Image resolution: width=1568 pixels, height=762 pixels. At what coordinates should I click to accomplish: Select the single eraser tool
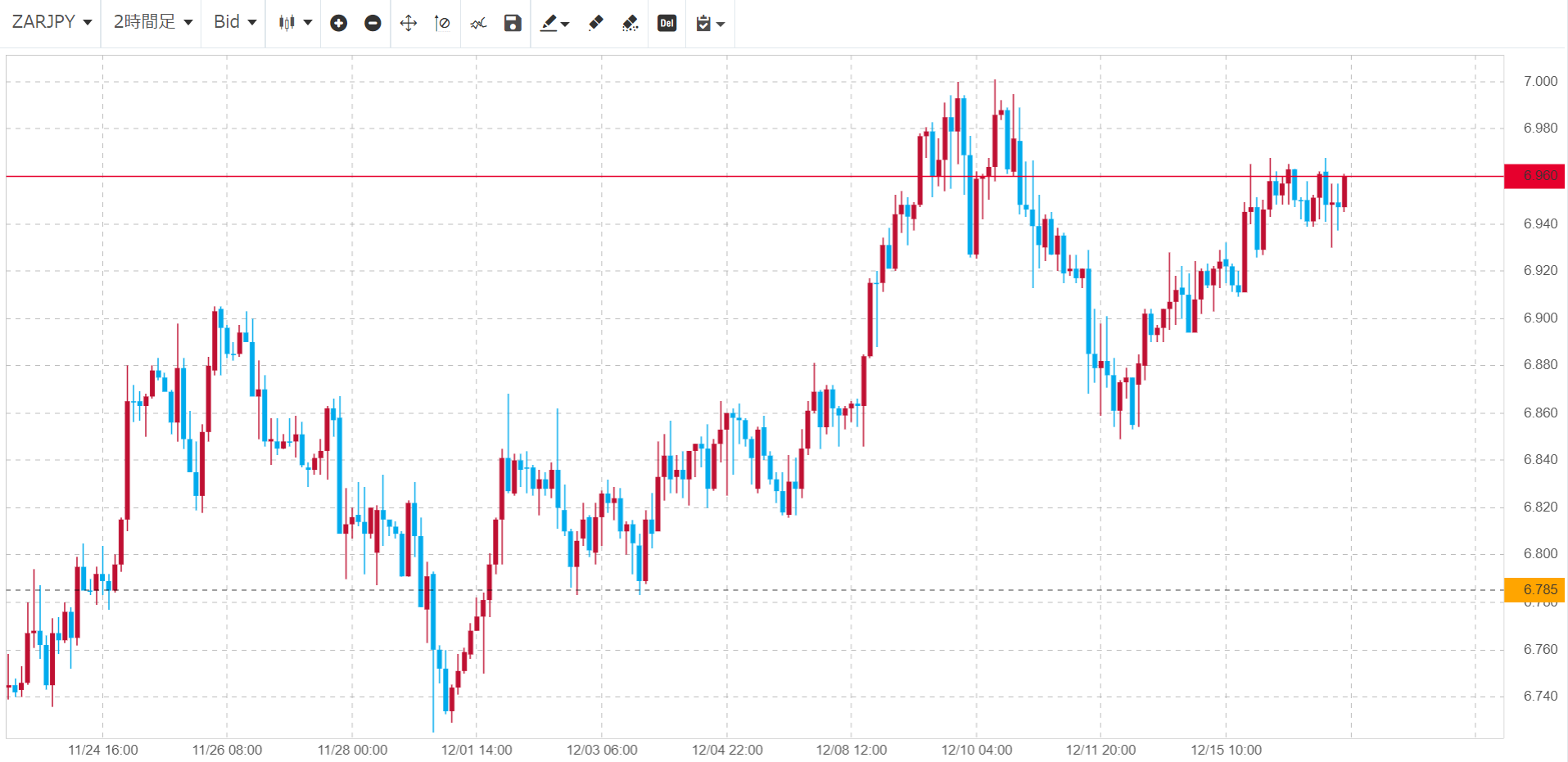tap(596, 23)
